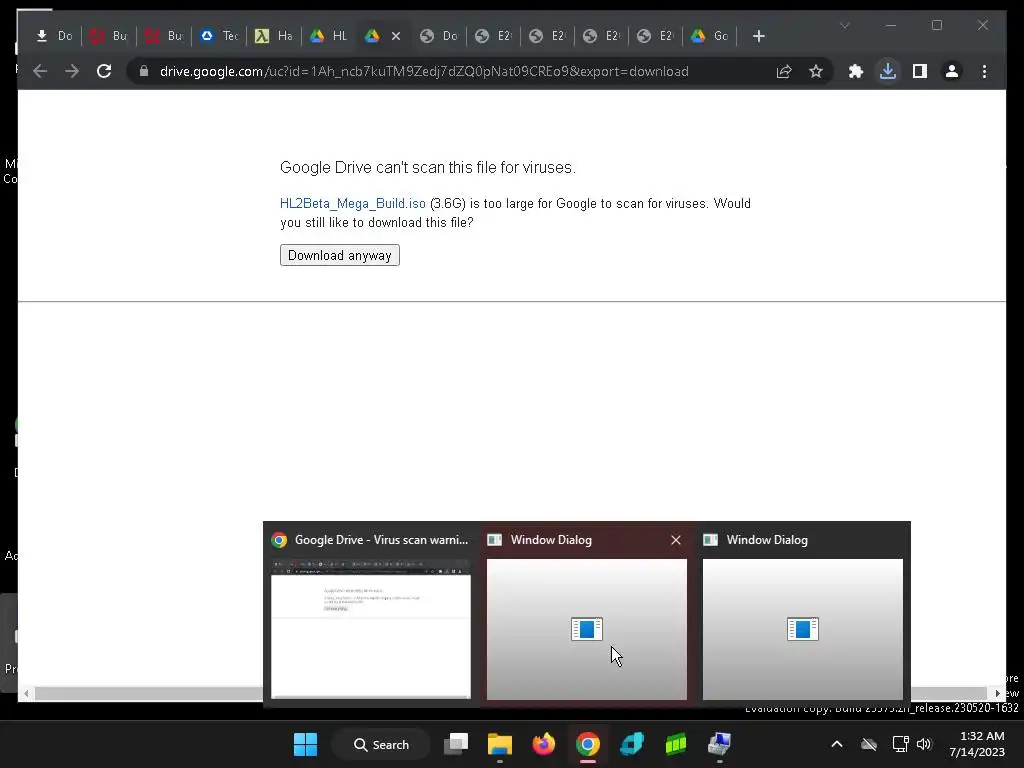Open the teal app icon in taskbar
The height and width of the screenshot is (768, 1024).
(x=632, y=744)
